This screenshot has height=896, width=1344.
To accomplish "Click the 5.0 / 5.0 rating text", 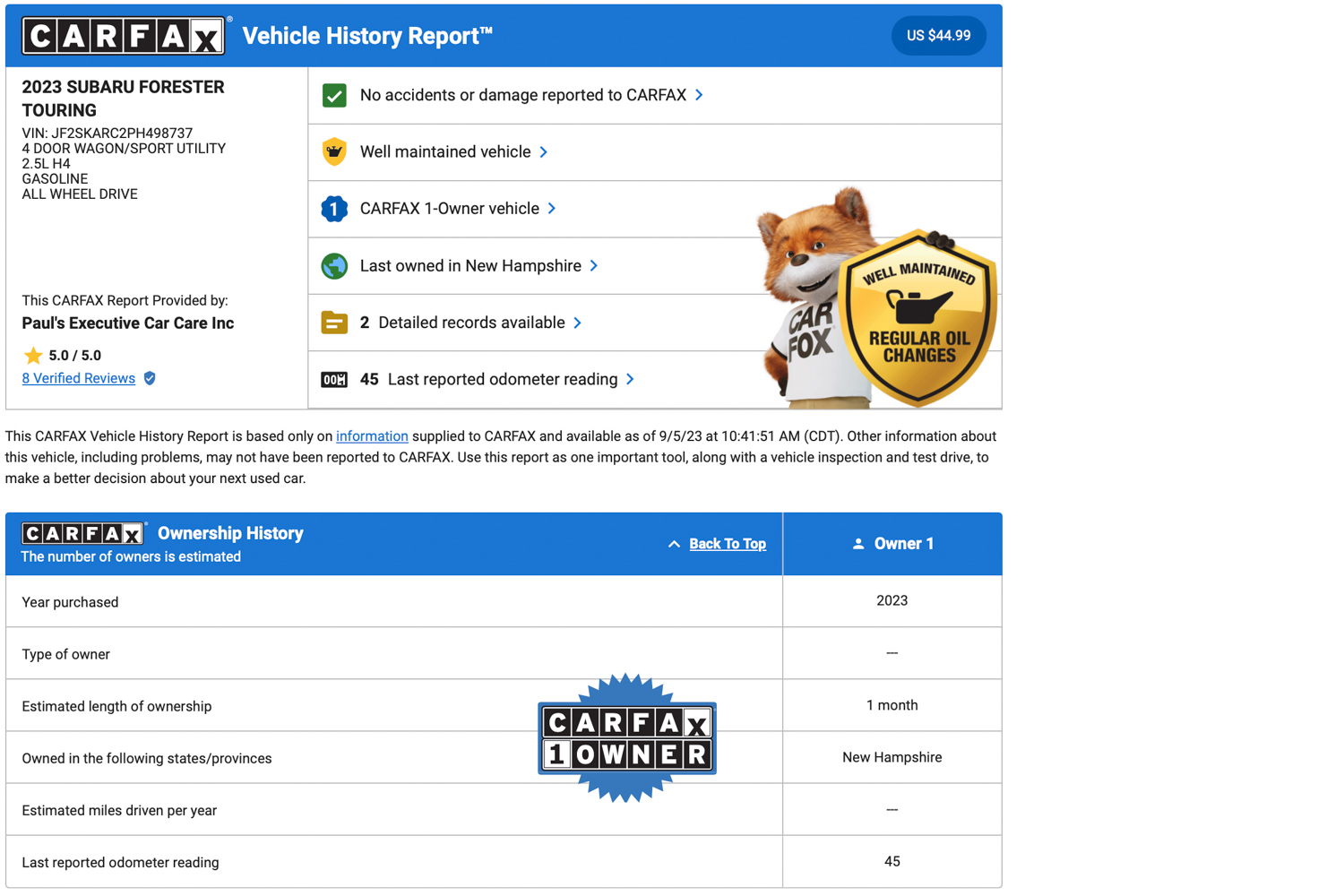I will 74,356.
